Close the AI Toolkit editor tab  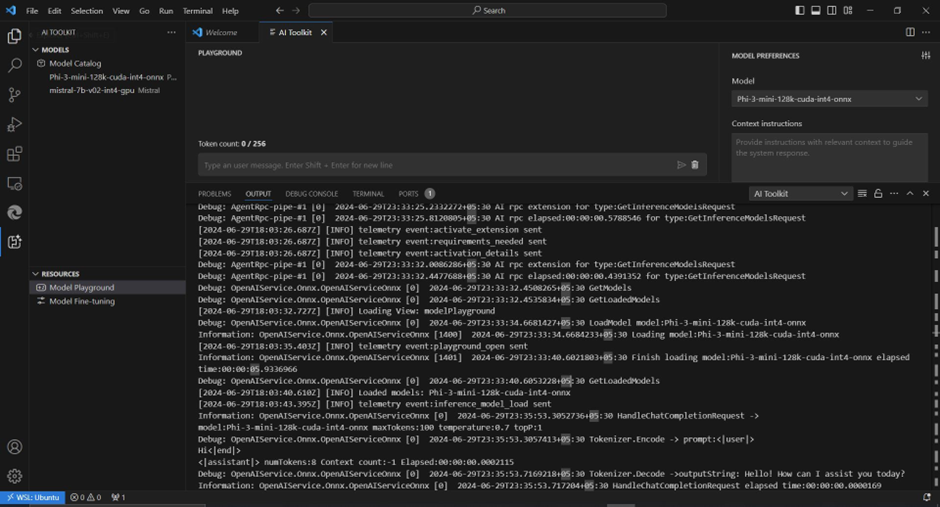[324, 32]
